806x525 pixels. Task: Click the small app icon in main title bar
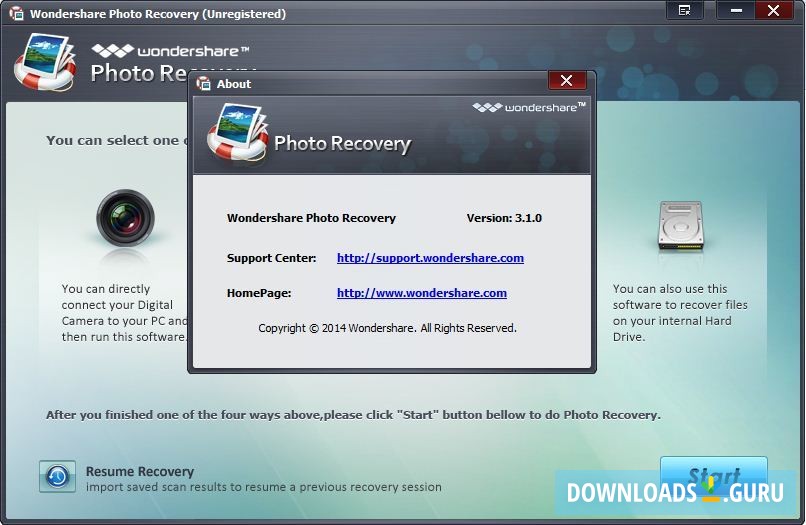[x=16, y=13]
